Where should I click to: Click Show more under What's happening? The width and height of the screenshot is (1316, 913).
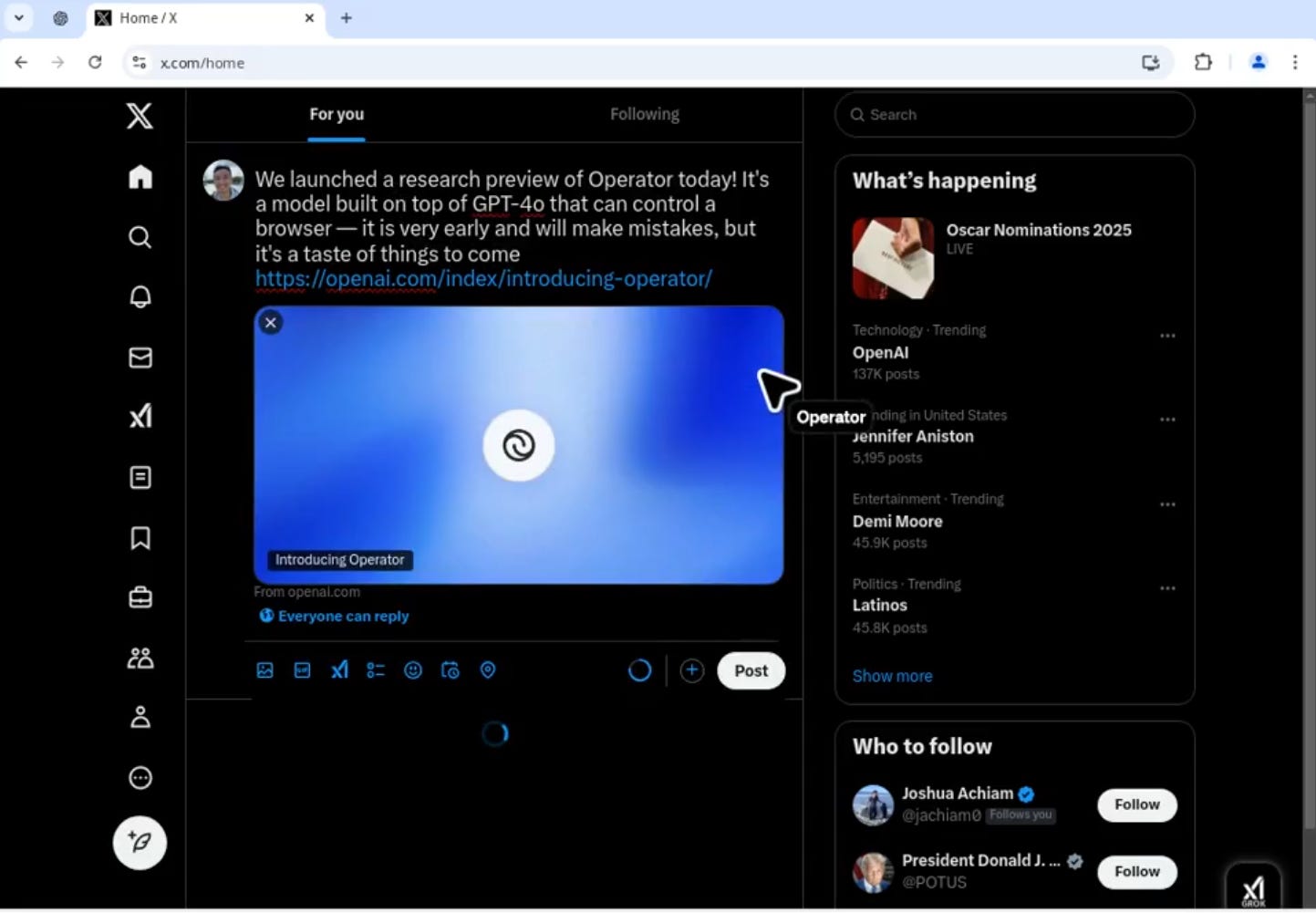[x=892, y=676]
